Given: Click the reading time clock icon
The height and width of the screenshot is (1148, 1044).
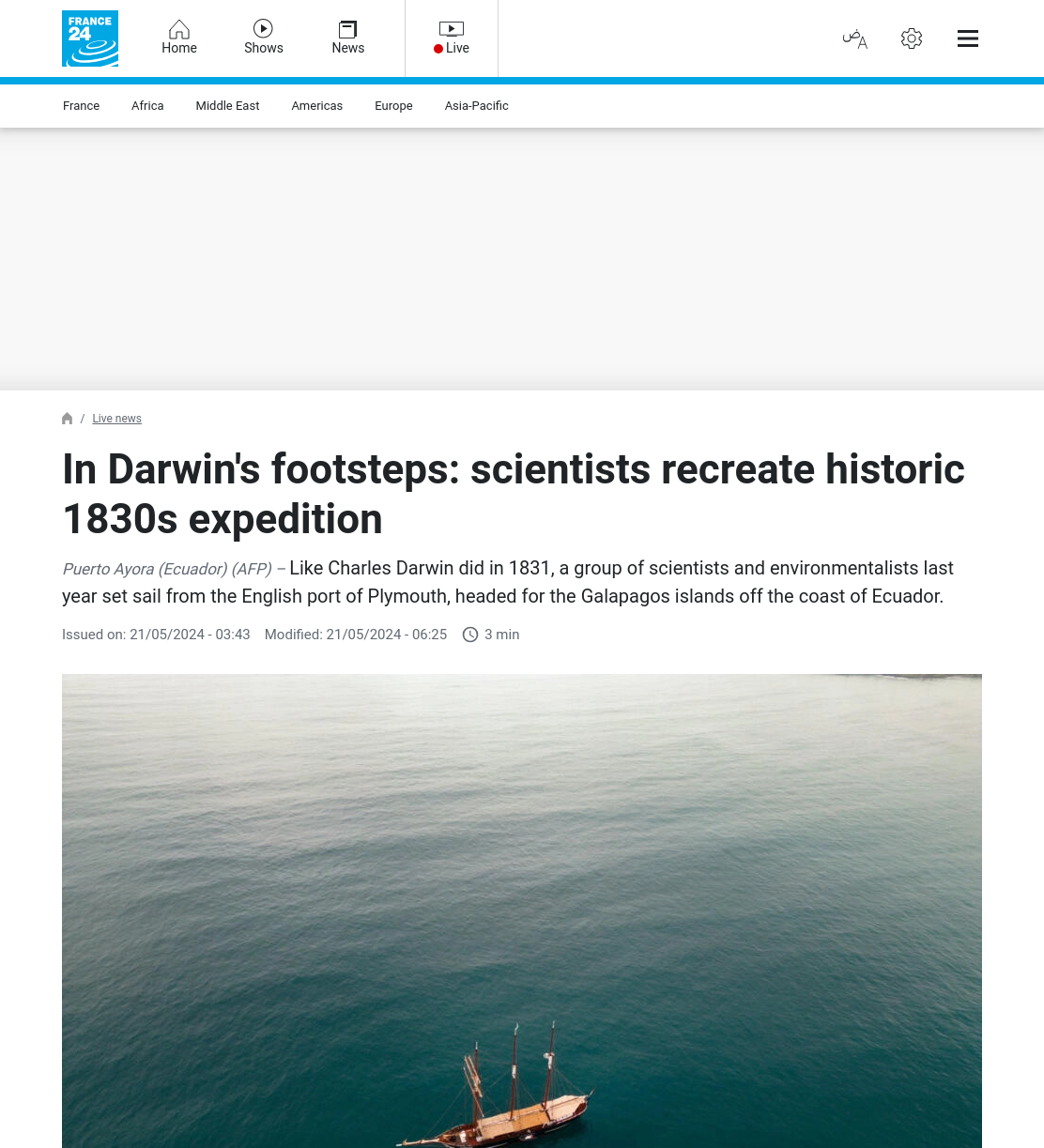Looking at the screenshot, I should [470, 635].
